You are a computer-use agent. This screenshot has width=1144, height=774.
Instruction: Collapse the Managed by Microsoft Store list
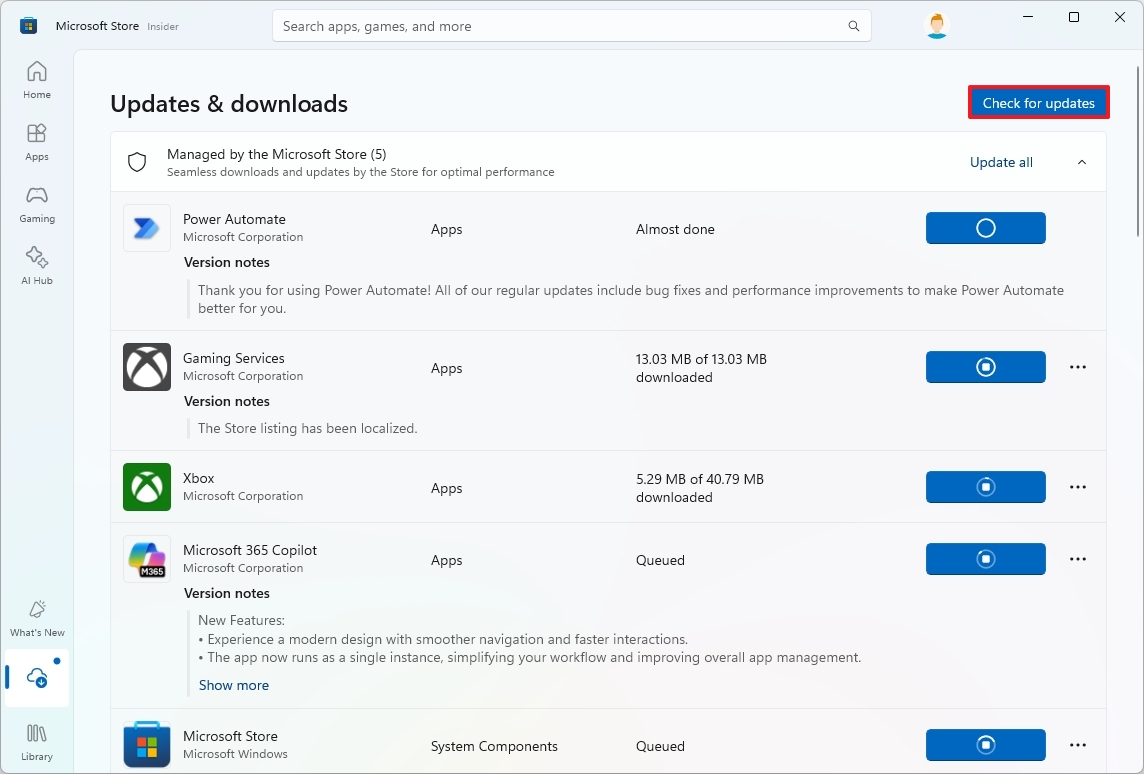coord(1081,161)
